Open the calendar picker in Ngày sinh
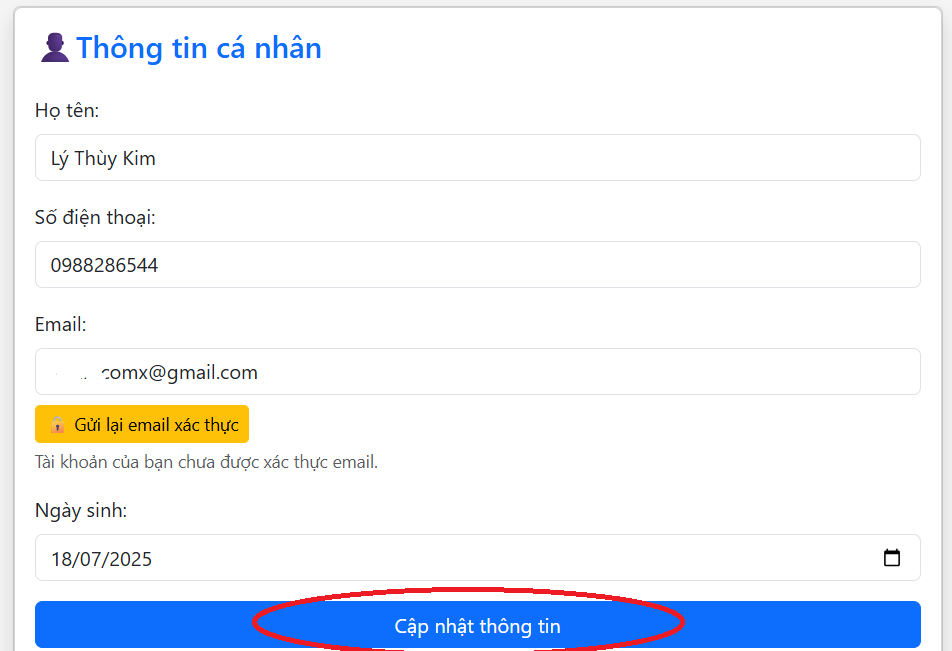The height and width of the screenshot is (651, 952). click(x=892, y=558)
